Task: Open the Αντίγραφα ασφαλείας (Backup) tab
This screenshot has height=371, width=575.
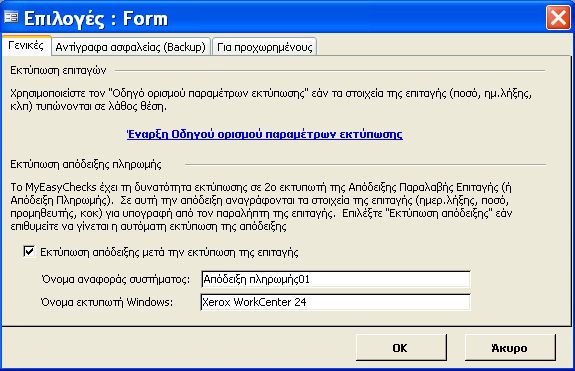Action: [131, 47]
